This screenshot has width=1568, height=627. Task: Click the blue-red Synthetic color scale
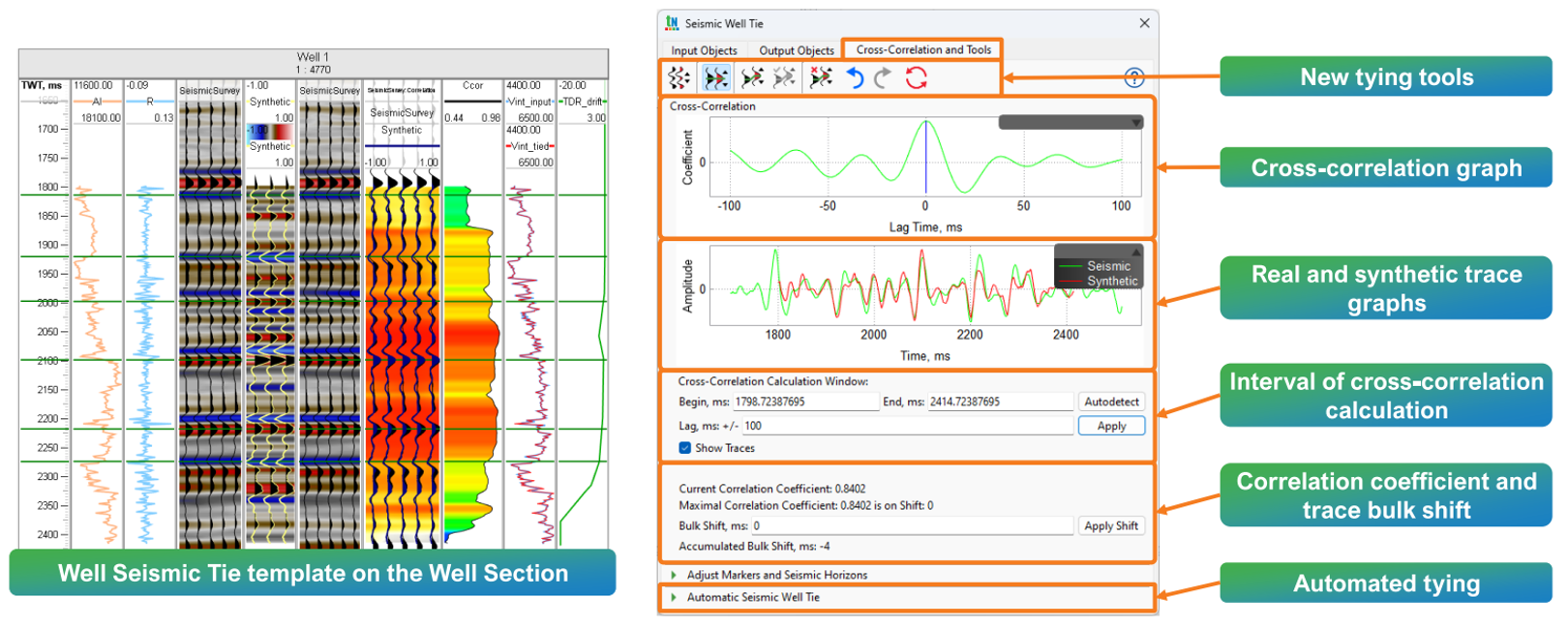pos(269,131)
